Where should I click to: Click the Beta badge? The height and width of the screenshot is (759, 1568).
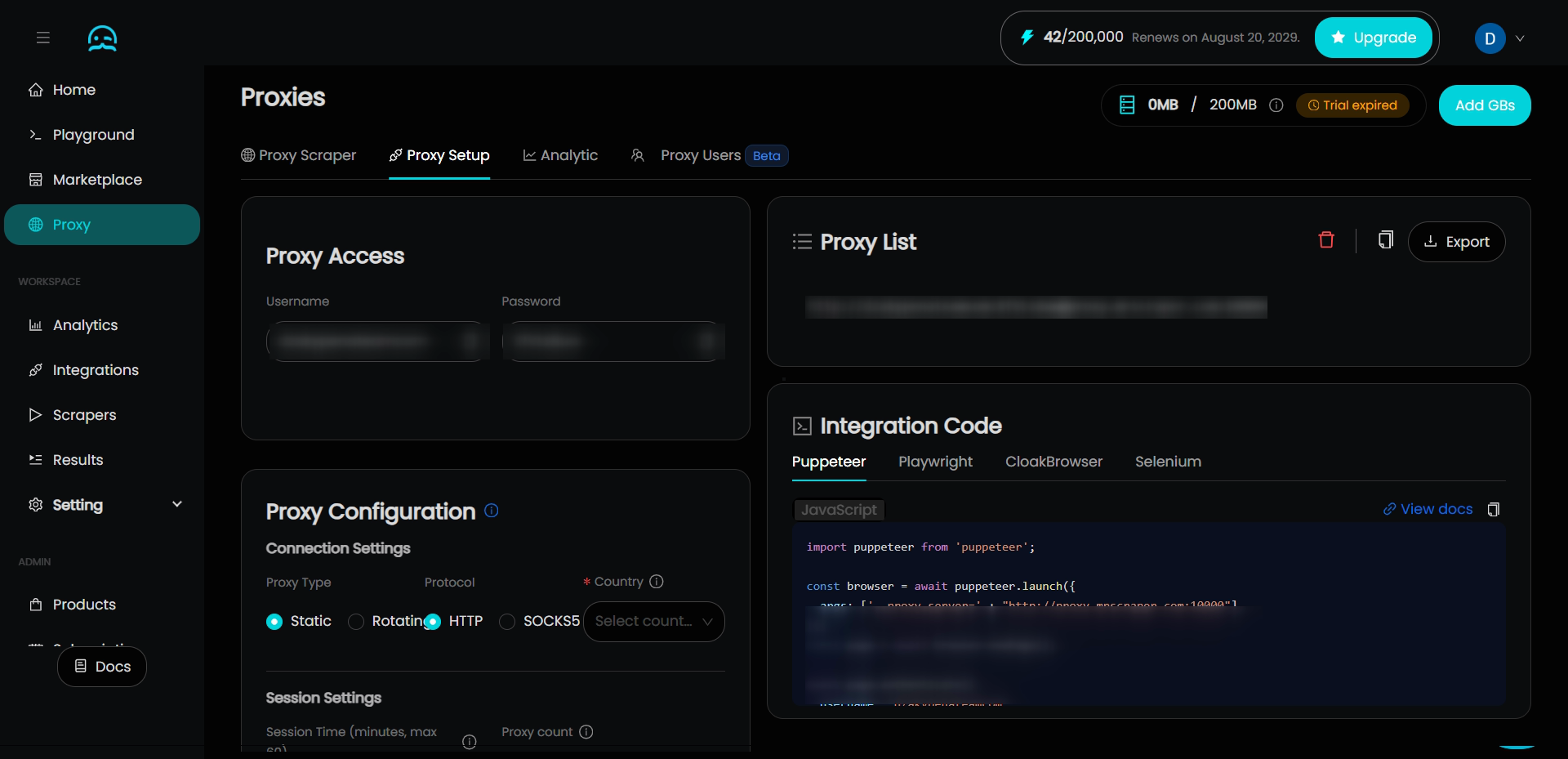tap(767, 156)
